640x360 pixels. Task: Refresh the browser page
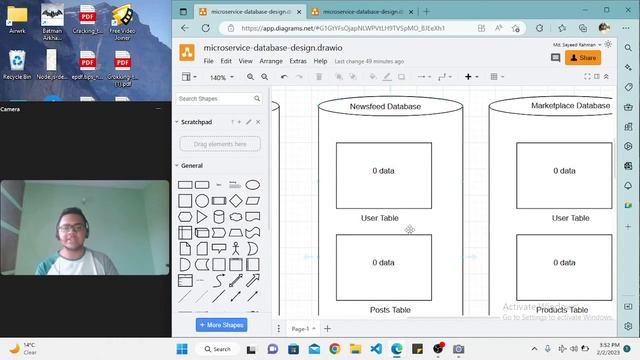coord(206,28)
